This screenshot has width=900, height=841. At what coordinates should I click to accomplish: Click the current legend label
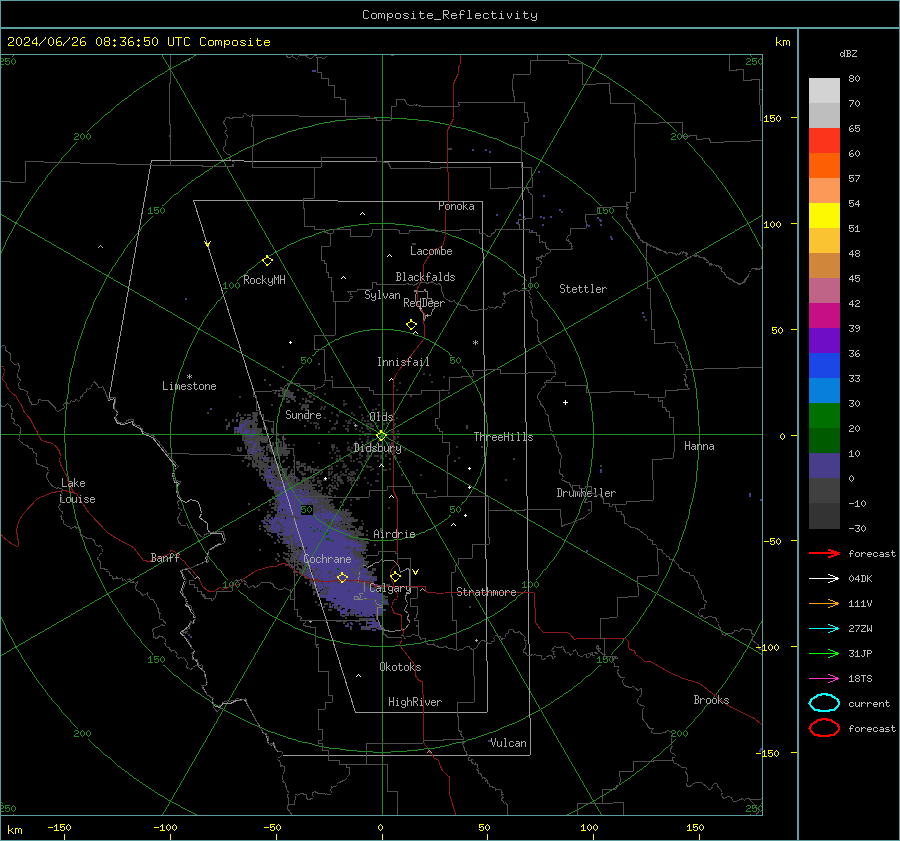click(869, 703)
